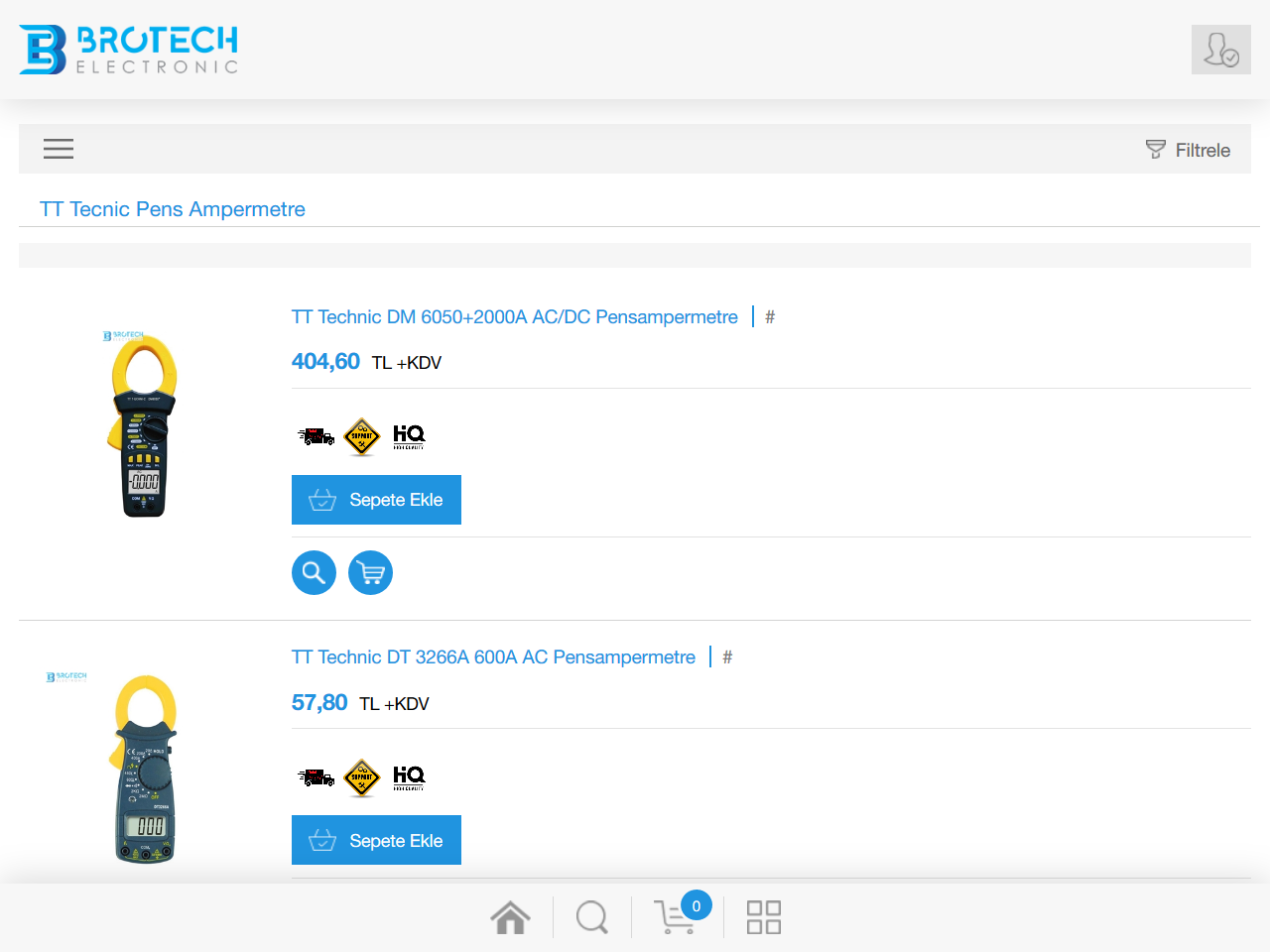Add DM 6050+2000A to cart with Sepete Ekle
Screen dimensions: 1270x952
coord(376,500)
